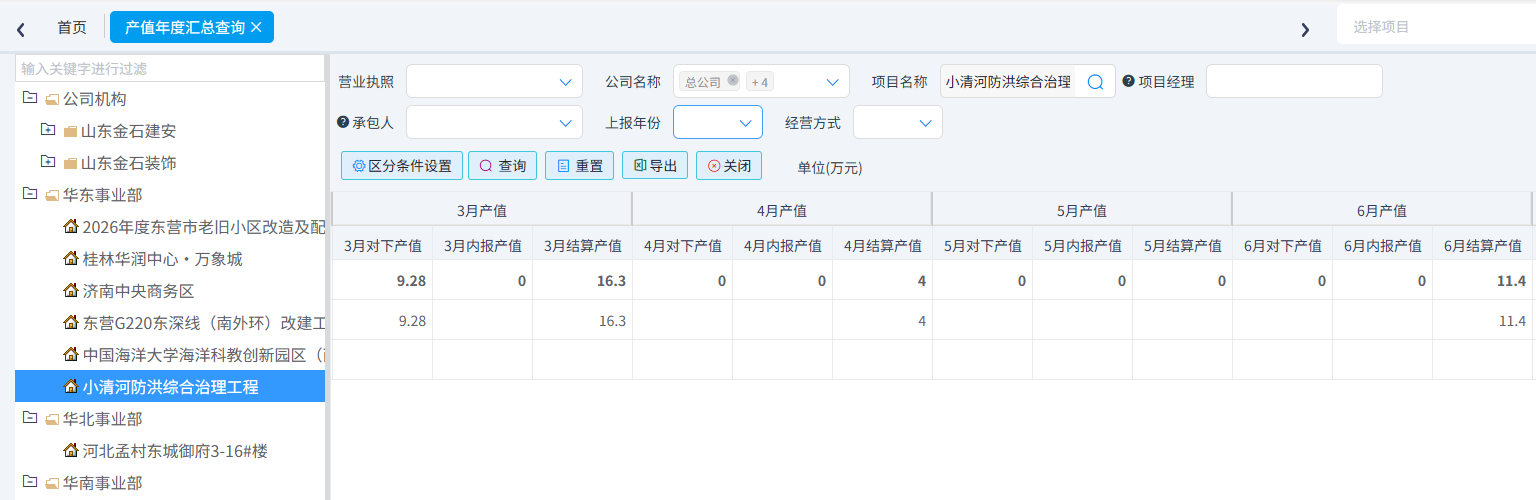Screen dimensions: 1536x500
Task: Collapse the 公司机构 tree node
Action: (29, 99)
